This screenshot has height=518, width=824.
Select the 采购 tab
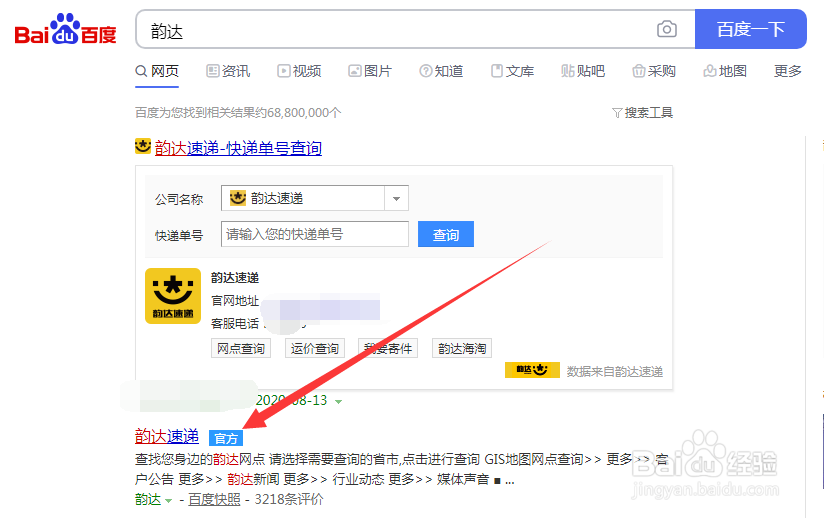[654, 71]
